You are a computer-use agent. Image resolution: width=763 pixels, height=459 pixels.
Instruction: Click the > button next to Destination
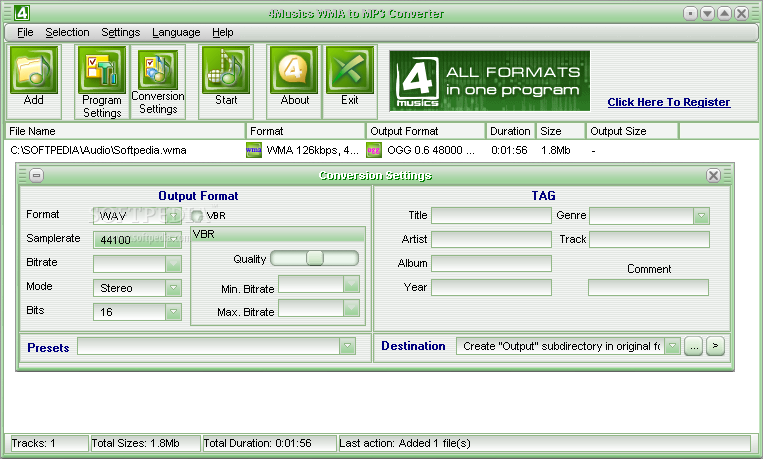[715, 346]
